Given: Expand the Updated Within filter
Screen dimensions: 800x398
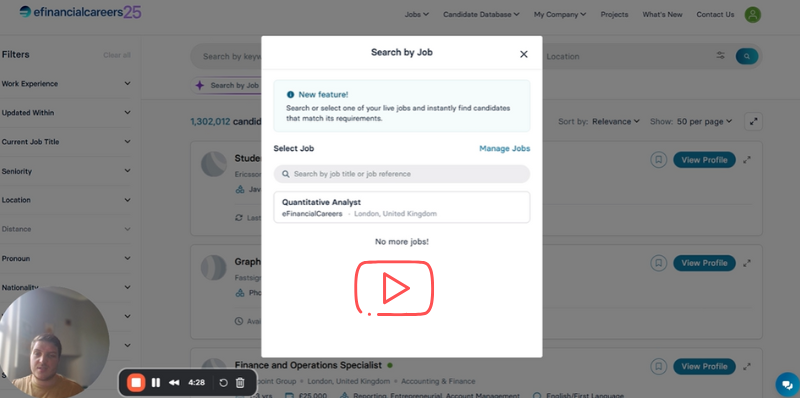Looking at the screenshot, I should coord(66,113).
